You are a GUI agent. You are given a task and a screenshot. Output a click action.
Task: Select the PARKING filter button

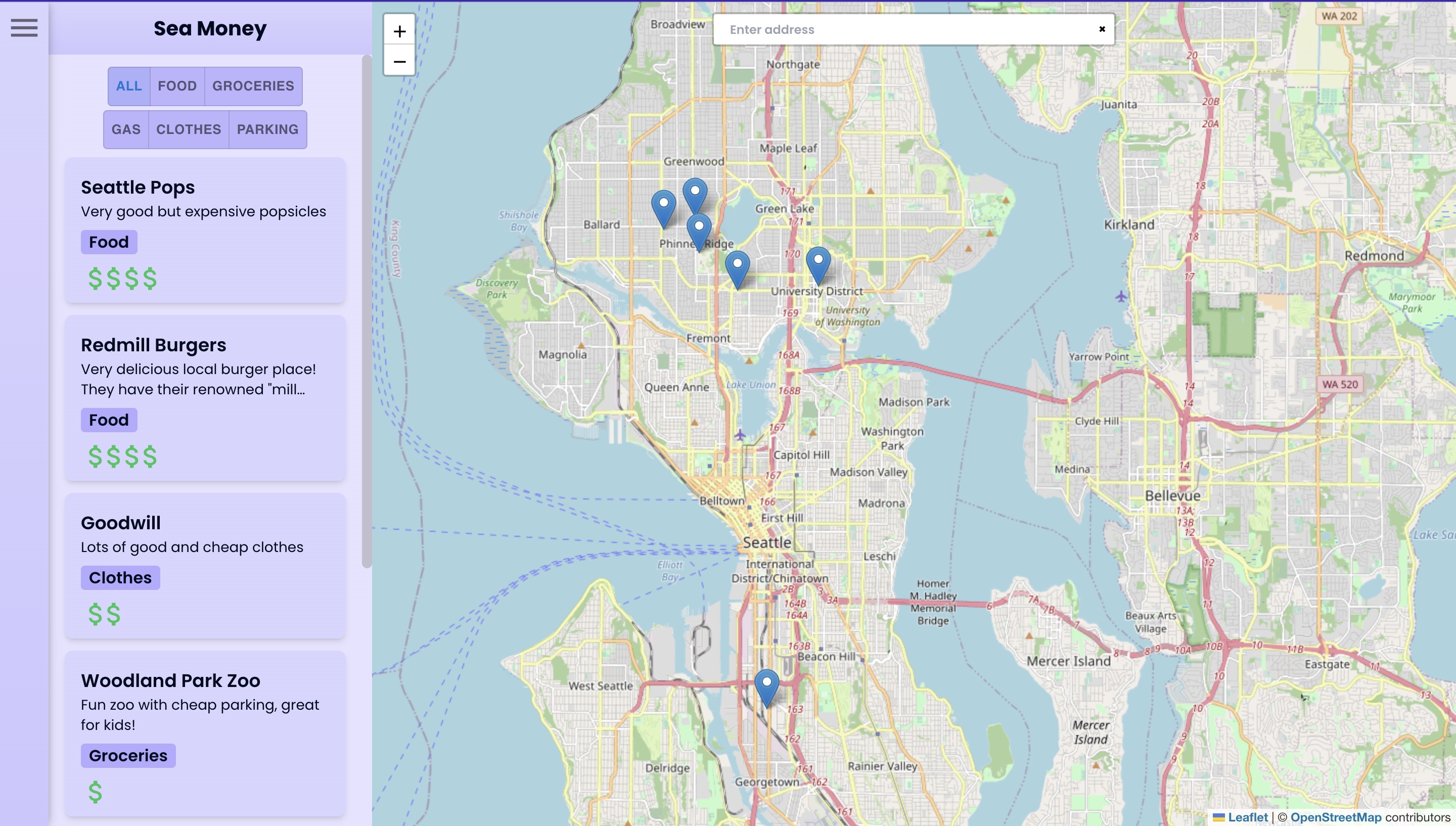[267, 129]
